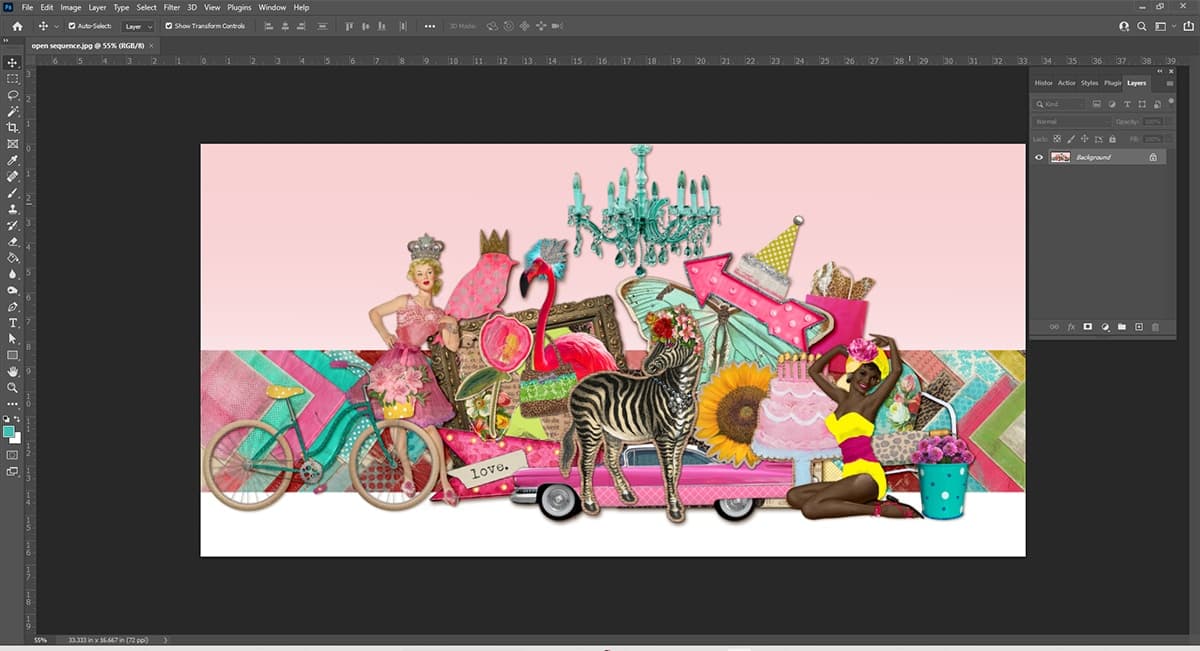Screen dimensions: 1200x651
Task: Disable Show Transform Controls checkbox
Action: (x=168, y=26)
